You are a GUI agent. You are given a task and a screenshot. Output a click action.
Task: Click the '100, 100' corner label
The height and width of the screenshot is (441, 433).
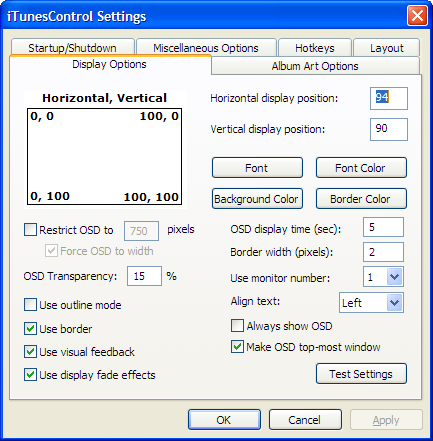[151, 197]
